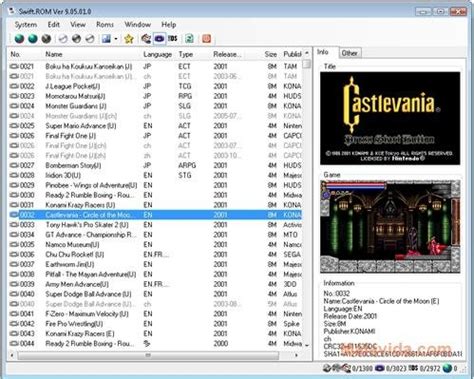This screenshot has width=474, height=379.
Task: Click the blue view mode toolbar icon
Action: (106, 39)
